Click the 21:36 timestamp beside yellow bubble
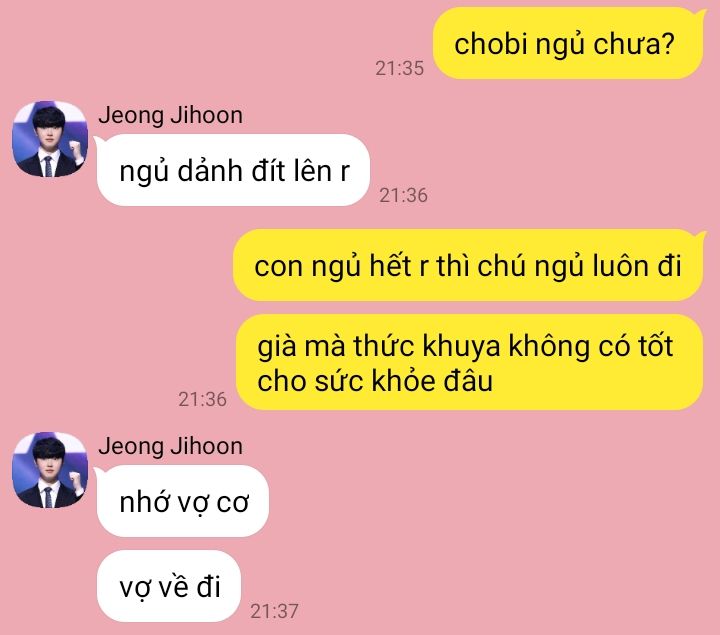Screen dimensions: 720x635 (x=202, y=399)
